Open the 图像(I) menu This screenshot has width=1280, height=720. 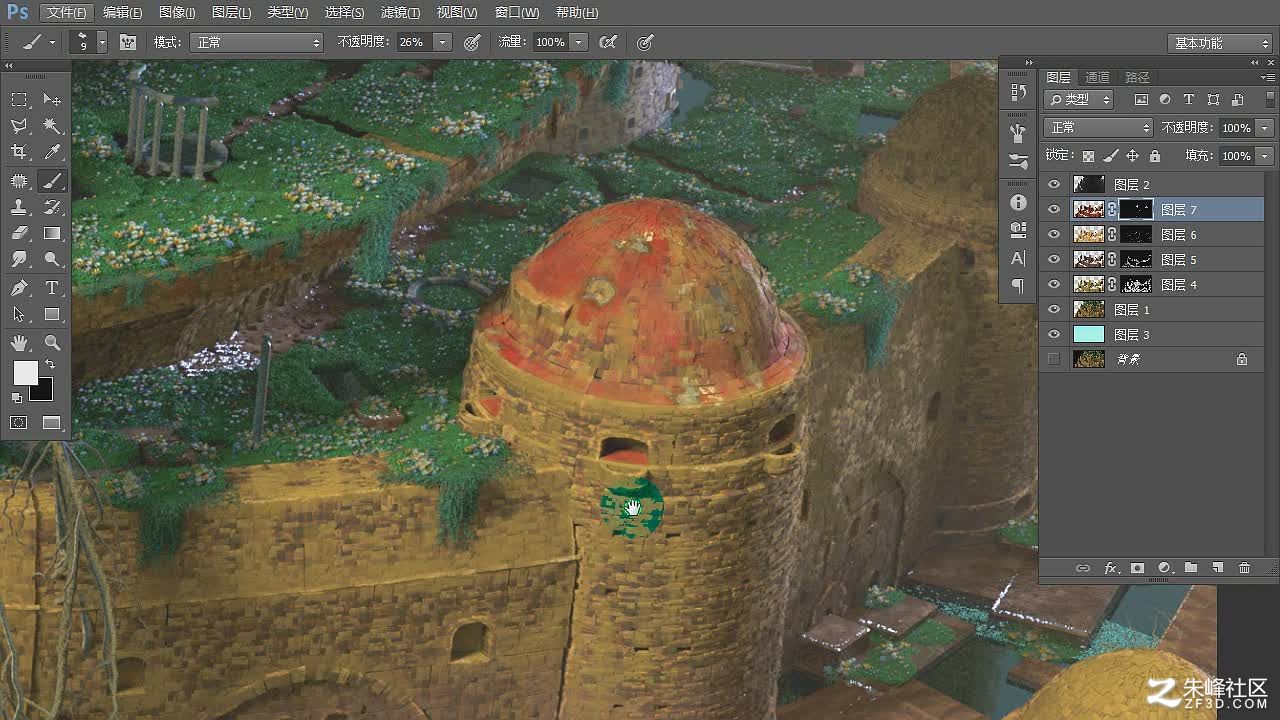click(177, 13)
